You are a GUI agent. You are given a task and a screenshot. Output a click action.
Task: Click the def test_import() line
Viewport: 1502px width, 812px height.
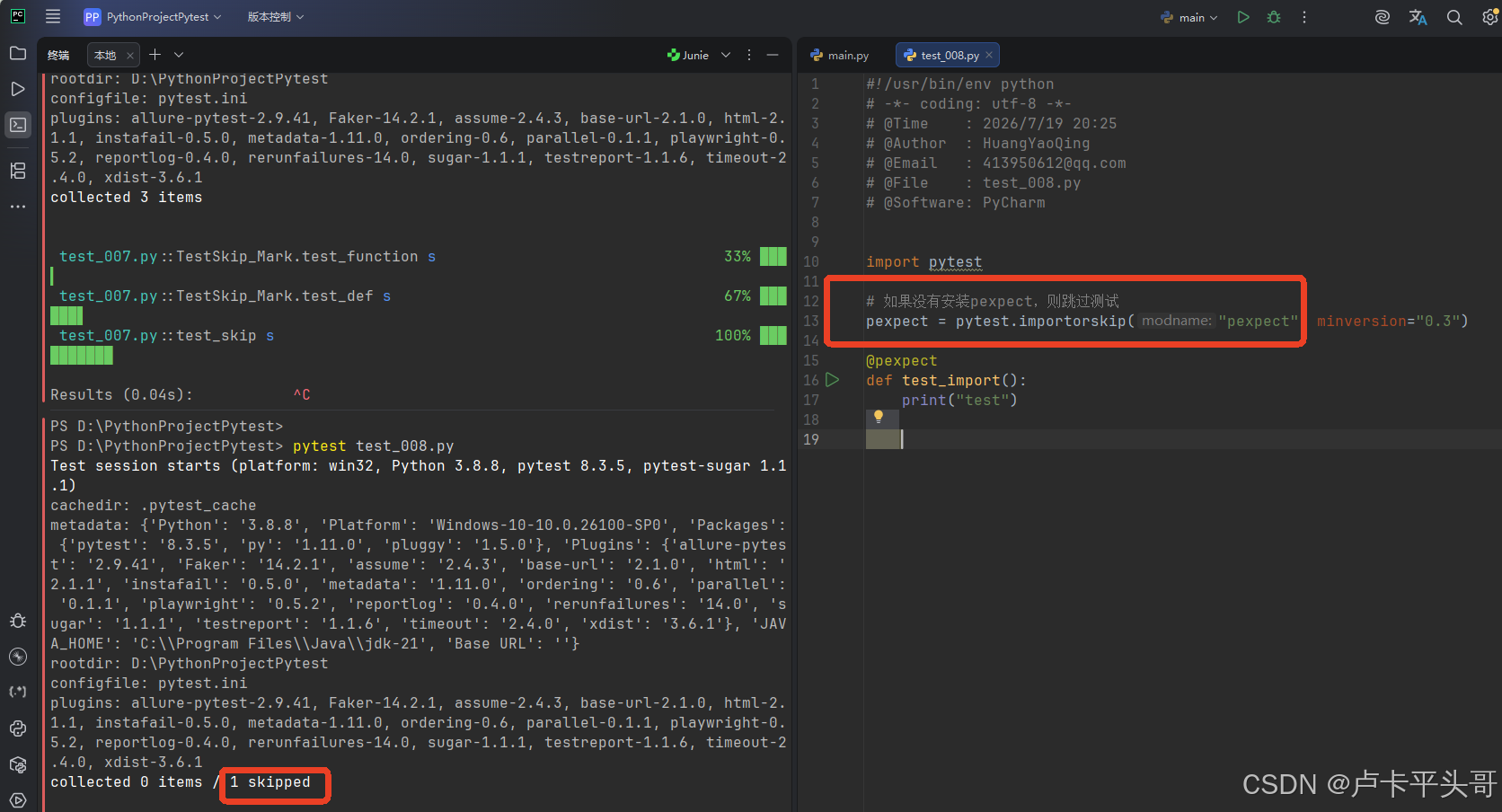pos(946,380)
